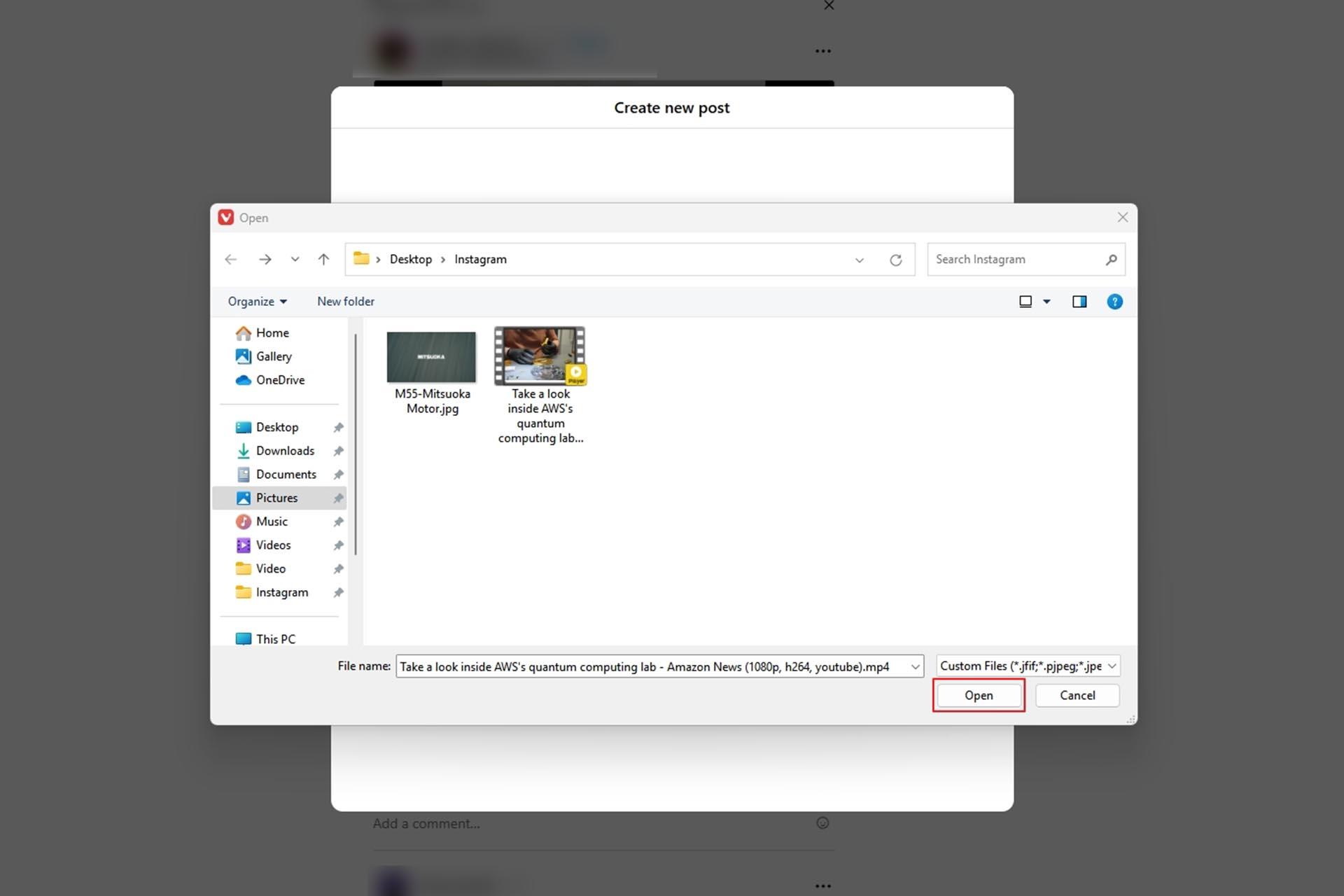Open options menu of the lower post
This screenshot has height=896, width=1344.
[x=823, y=885]
